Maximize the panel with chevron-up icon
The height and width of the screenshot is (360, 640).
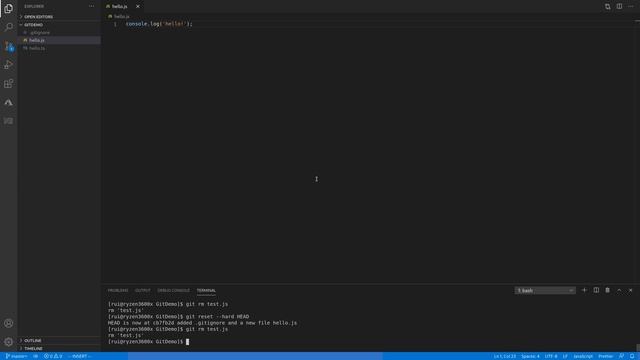pos(619,290)
